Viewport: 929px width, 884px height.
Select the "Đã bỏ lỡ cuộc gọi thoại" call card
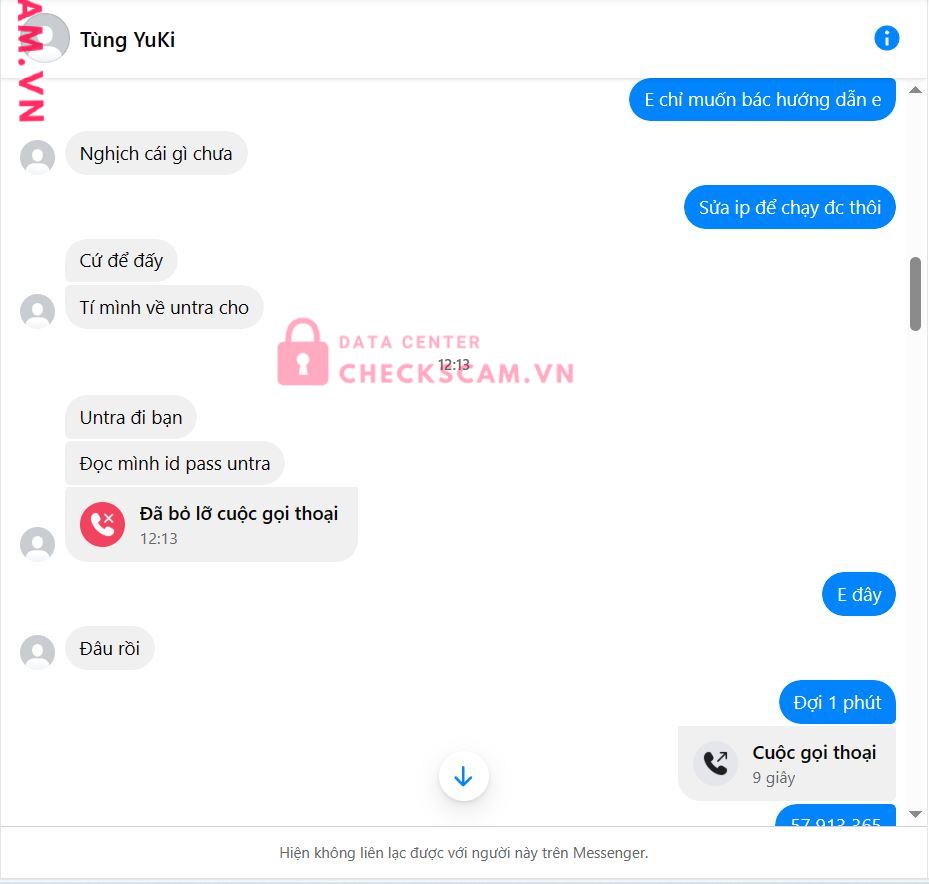coord(212,524)
